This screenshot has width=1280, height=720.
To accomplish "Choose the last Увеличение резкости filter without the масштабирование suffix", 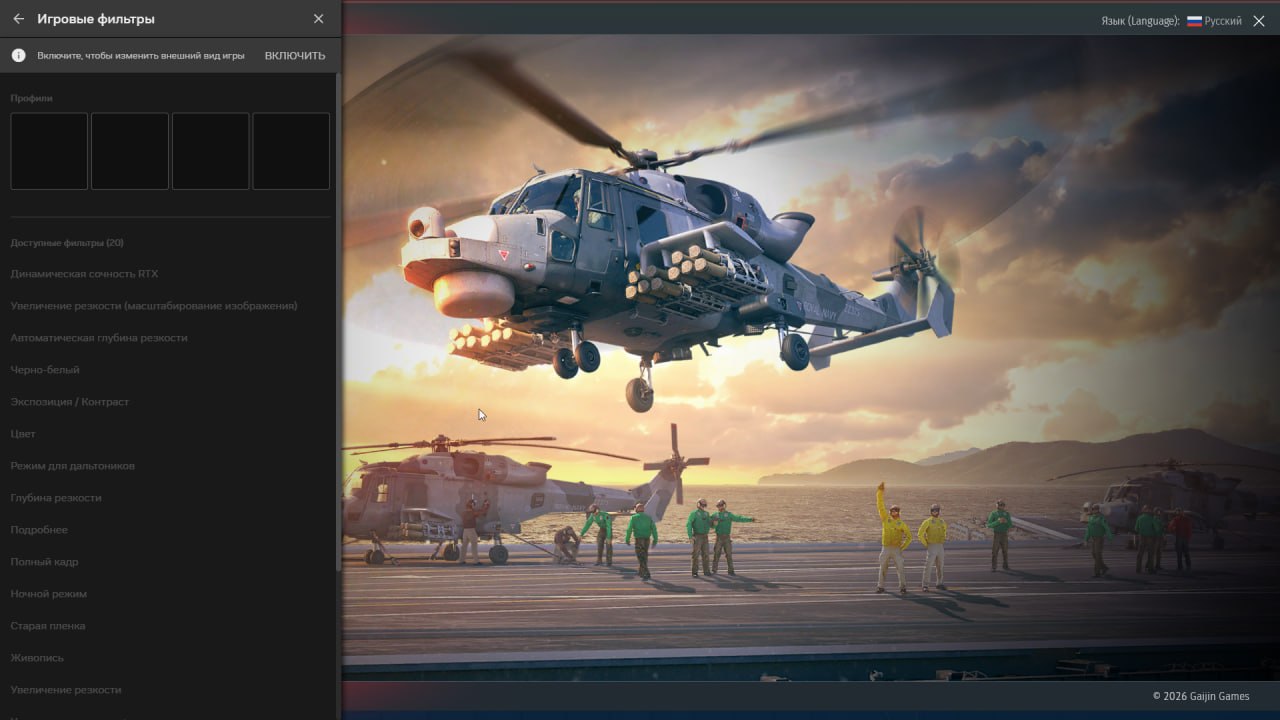I will pos(66,690).
